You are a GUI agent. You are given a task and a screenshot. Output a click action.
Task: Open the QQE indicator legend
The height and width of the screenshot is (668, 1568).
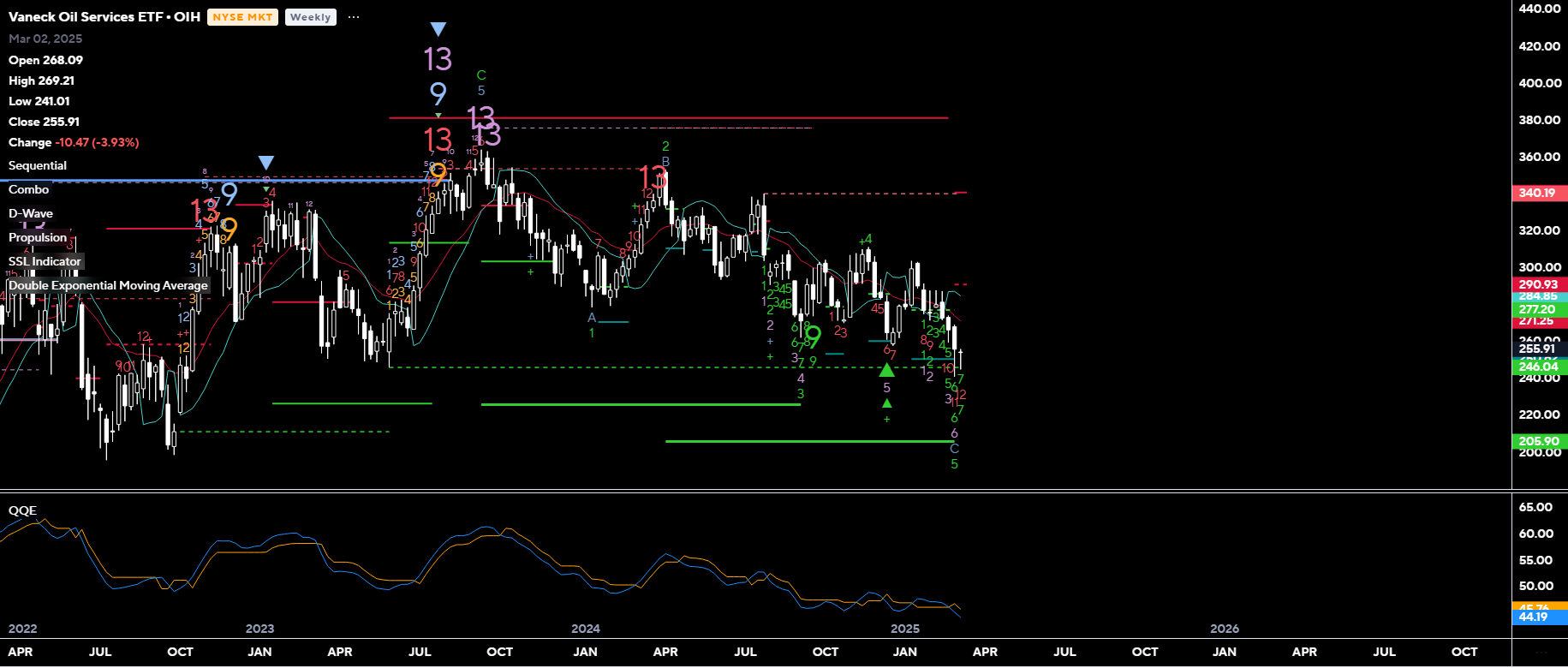click(x=22, y=510)
